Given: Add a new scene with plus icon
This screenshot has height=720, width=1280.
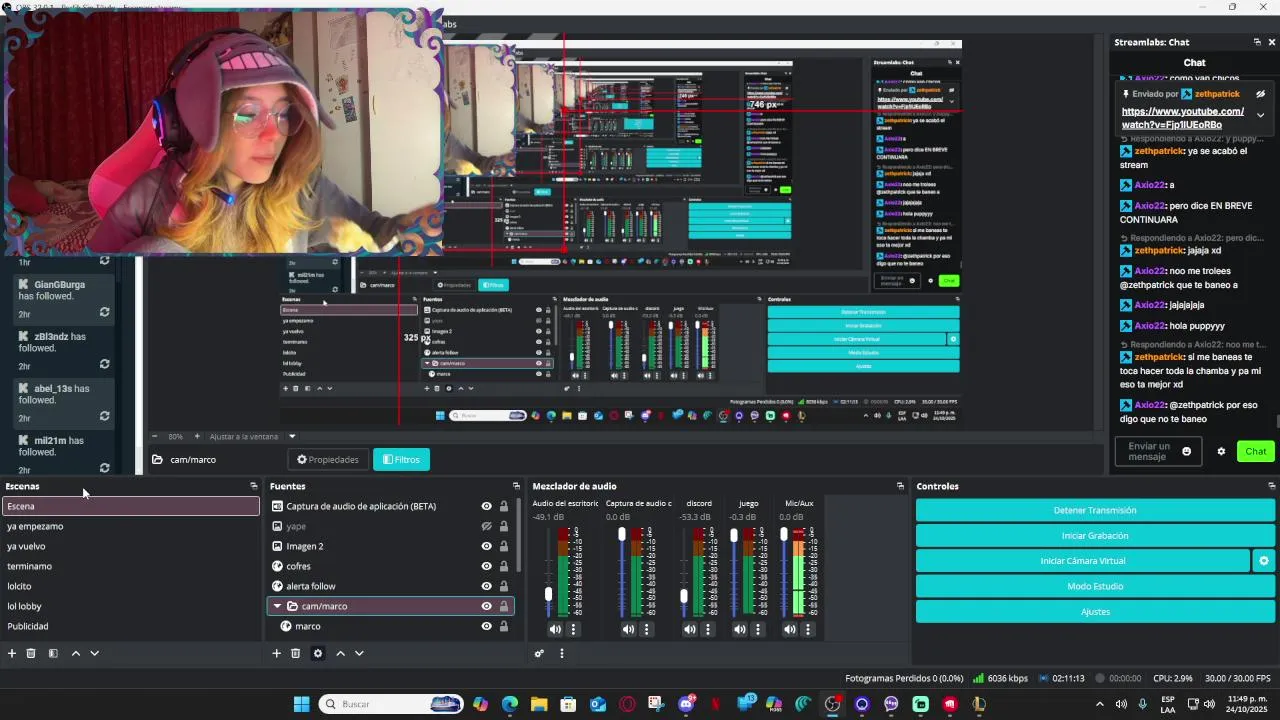Looking at the screenshot, I should tap(12, 653).
